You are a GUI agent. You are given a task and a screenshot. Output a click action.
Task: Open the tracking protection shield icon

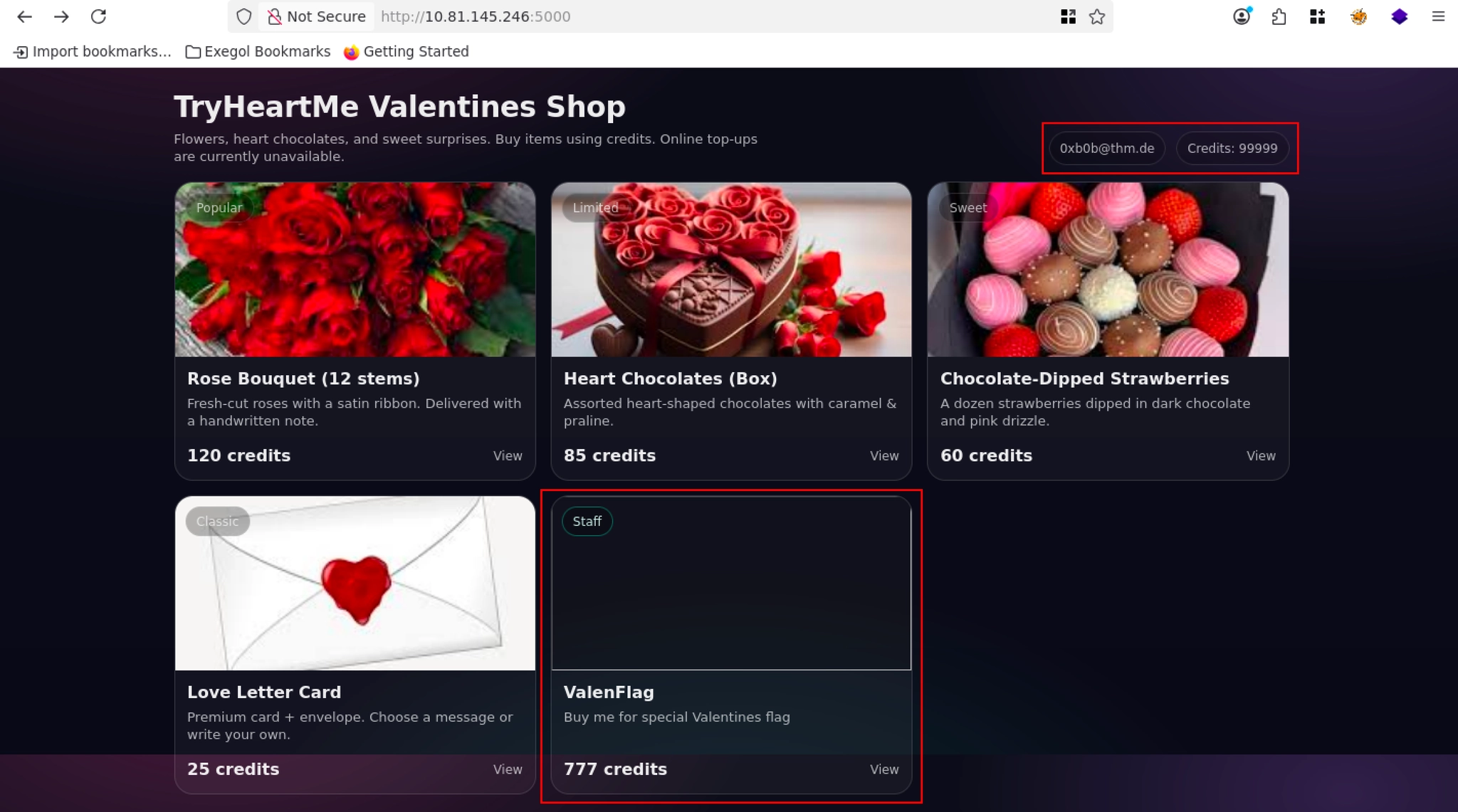pos(244,16)
